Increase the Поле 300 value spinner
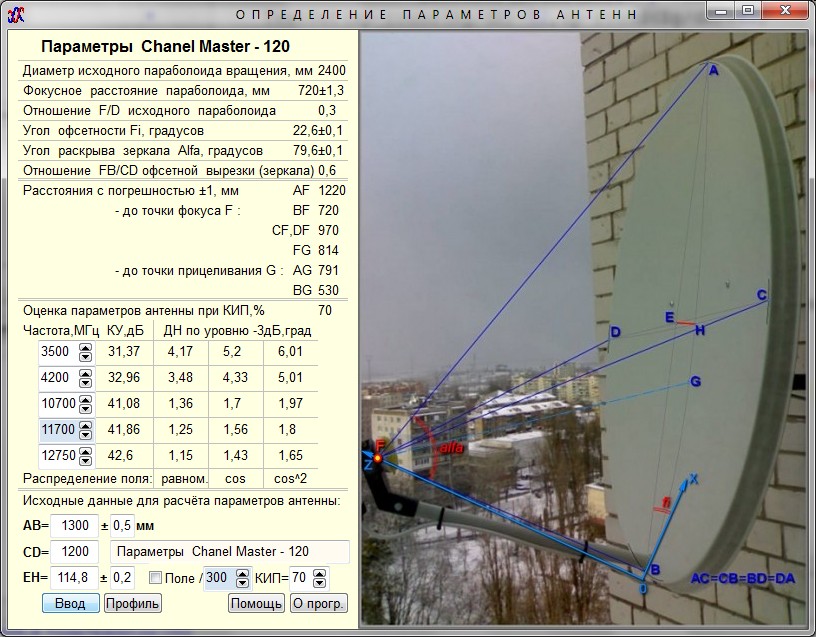 (243, 574)
